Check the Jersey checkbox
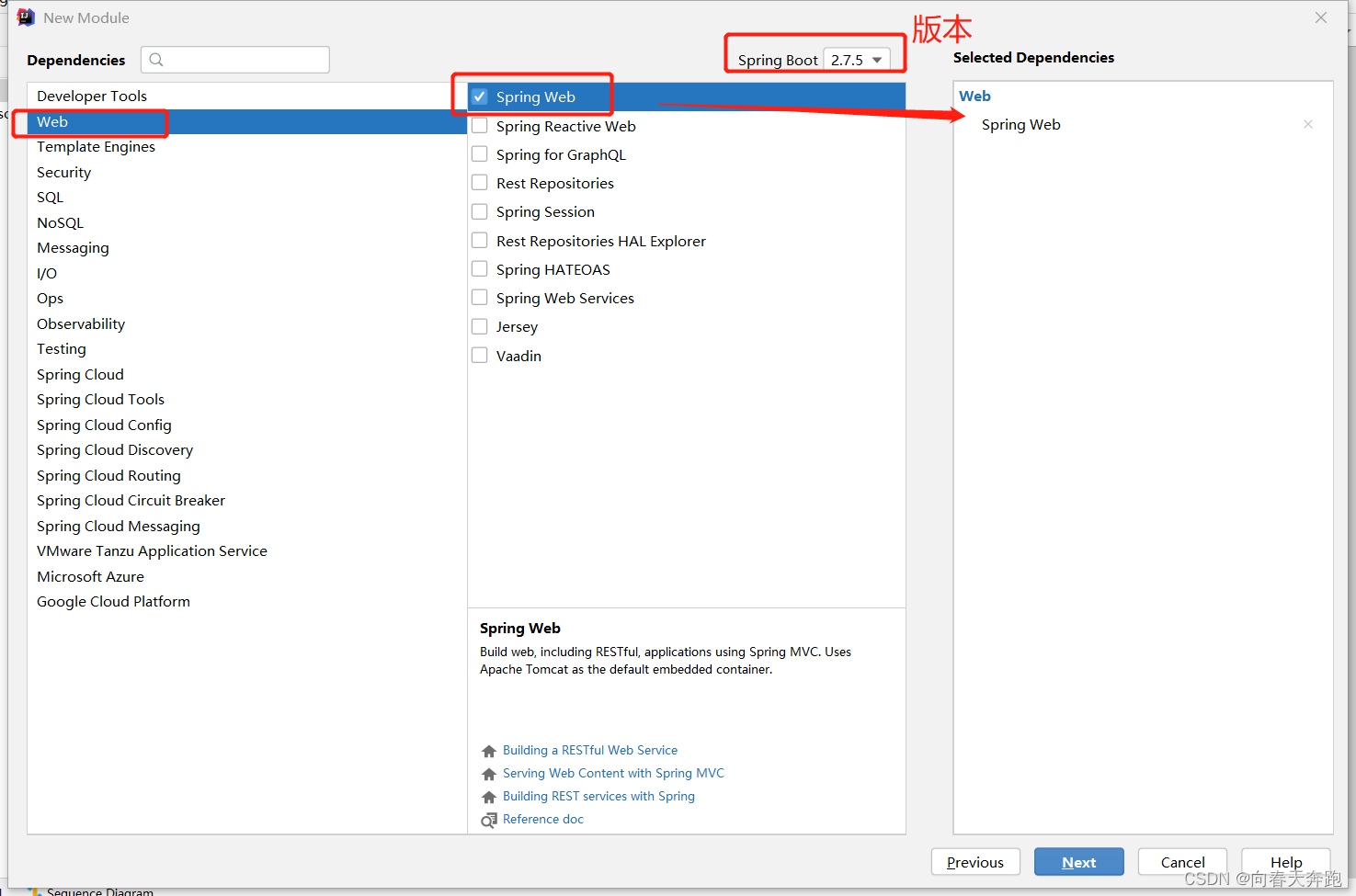This screenshot has width=1356, height=896. pyautogui.click(x=480, y=326)
